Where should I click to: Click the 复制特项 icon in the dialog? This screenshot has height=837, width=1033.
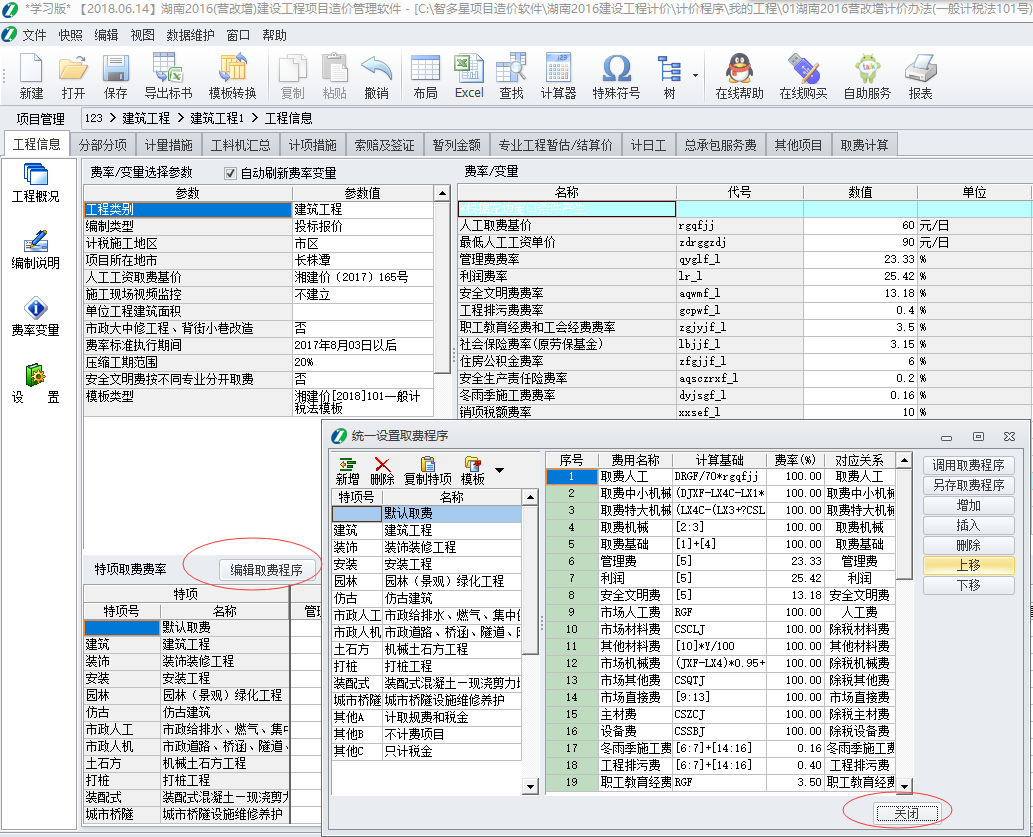point(427,470)
